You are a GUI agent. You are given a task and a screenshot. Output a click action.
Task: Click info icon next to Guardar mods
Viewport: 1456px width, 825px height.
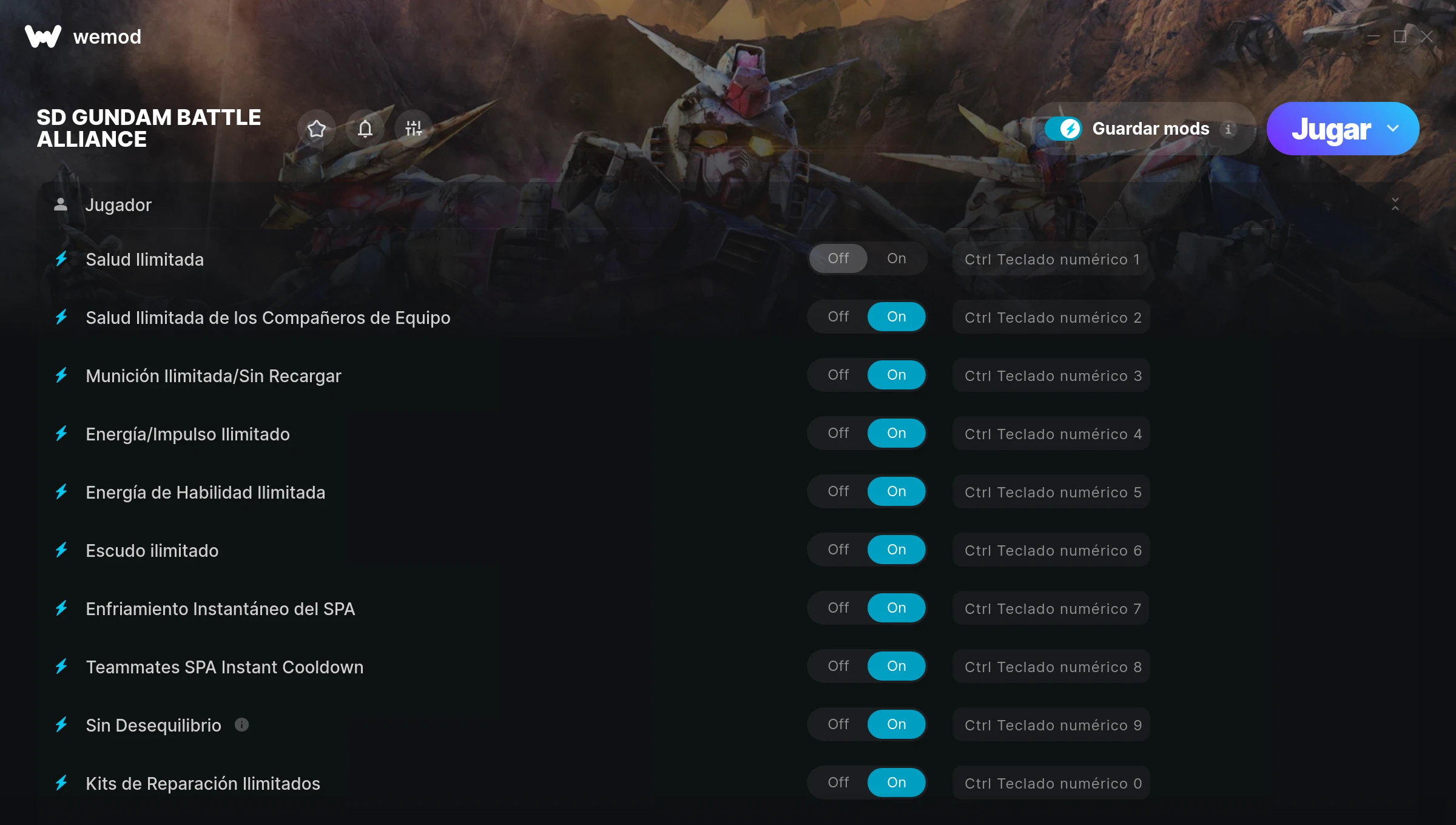coord(1228,129)
